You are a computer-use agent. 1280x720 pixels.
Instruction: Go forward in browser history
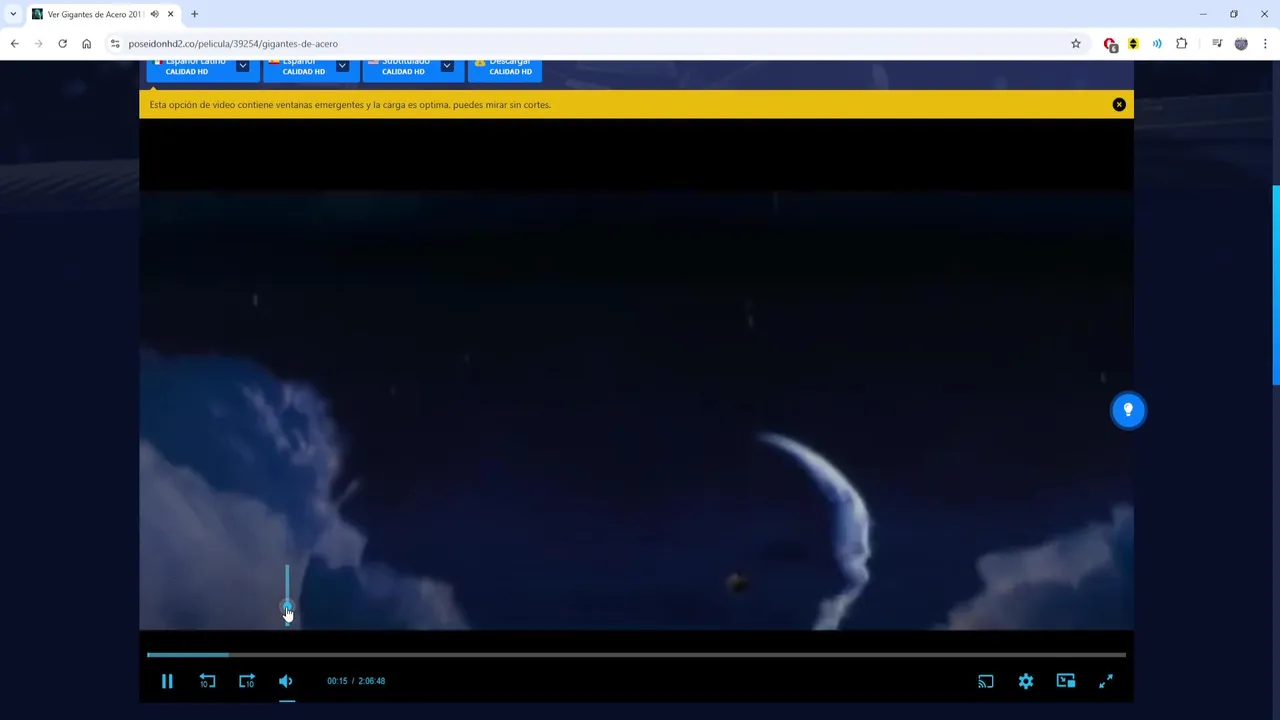tap(38, 44)
